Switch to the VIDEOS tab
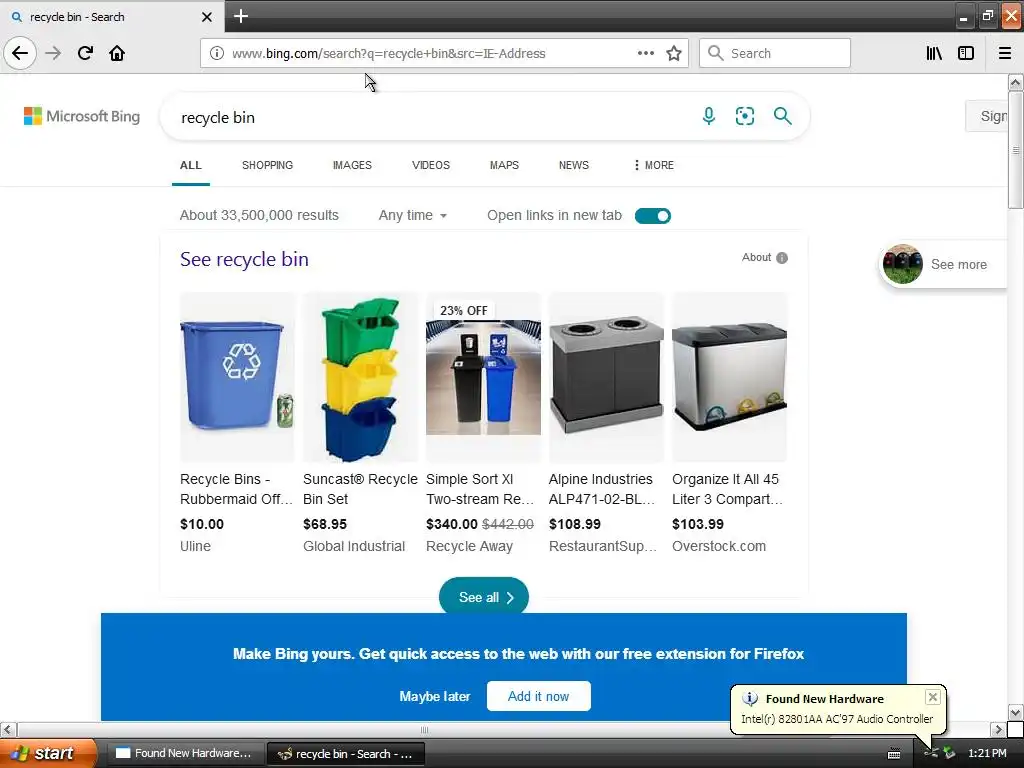The height and width of the screenshot is (768, 1024). pos(430,165)
